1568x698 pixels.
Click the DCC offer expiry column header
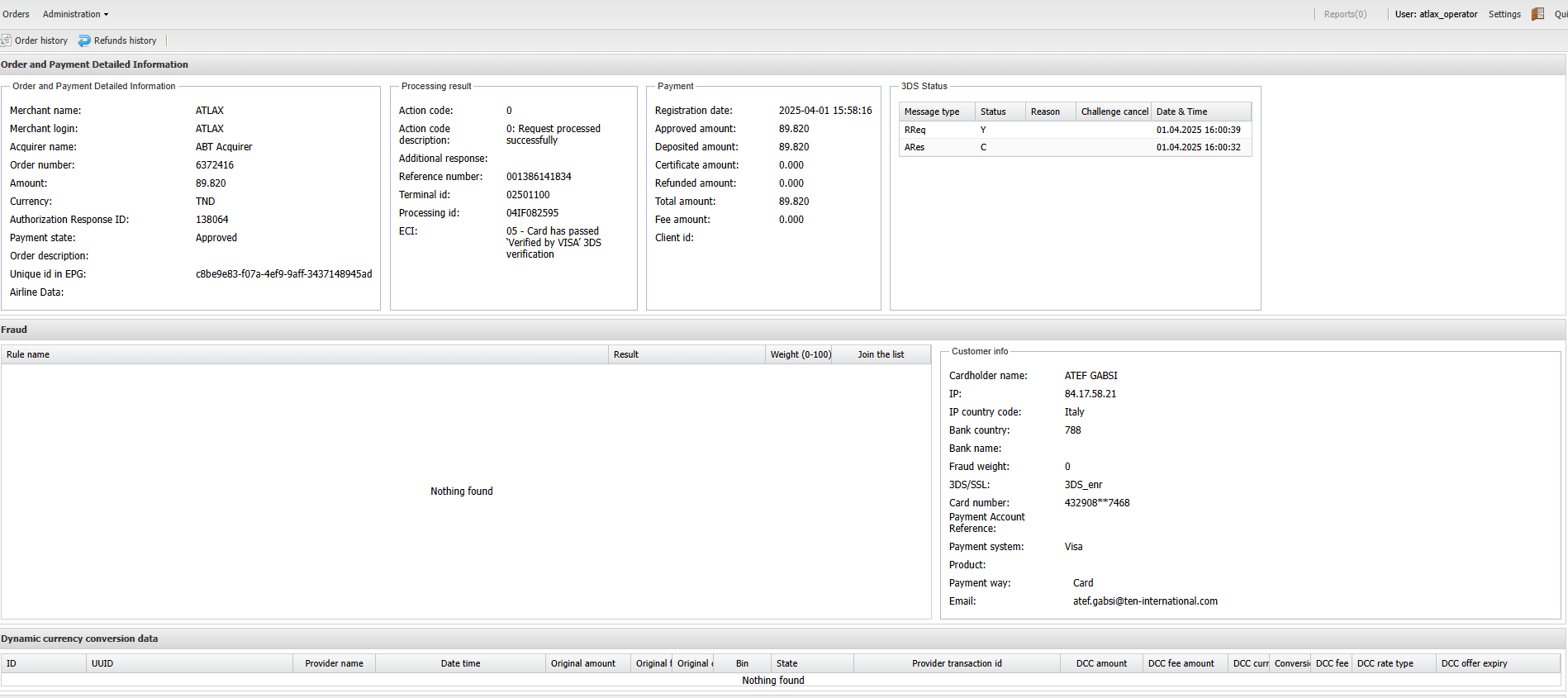(x=1474, y=663)
